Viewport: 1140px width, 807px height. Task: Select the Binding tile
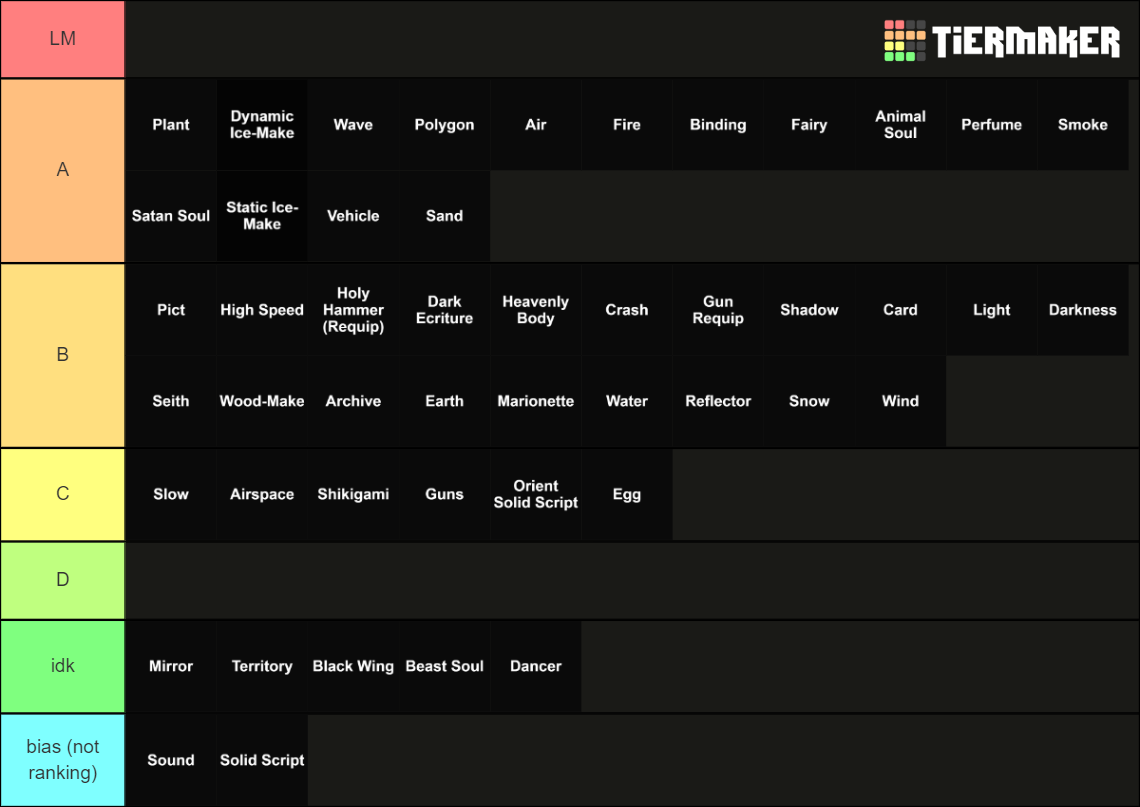tap(718, 124)
